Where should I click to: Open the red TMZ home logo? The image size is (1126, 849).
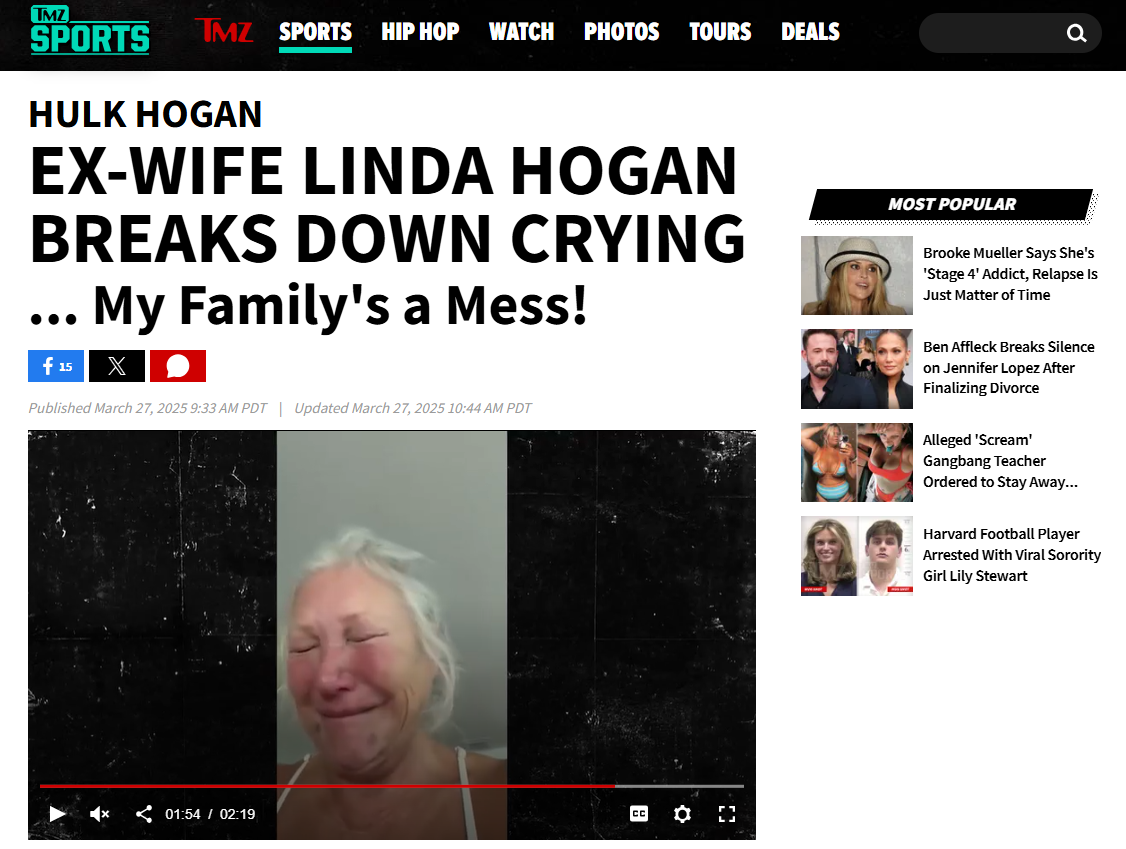224,31
